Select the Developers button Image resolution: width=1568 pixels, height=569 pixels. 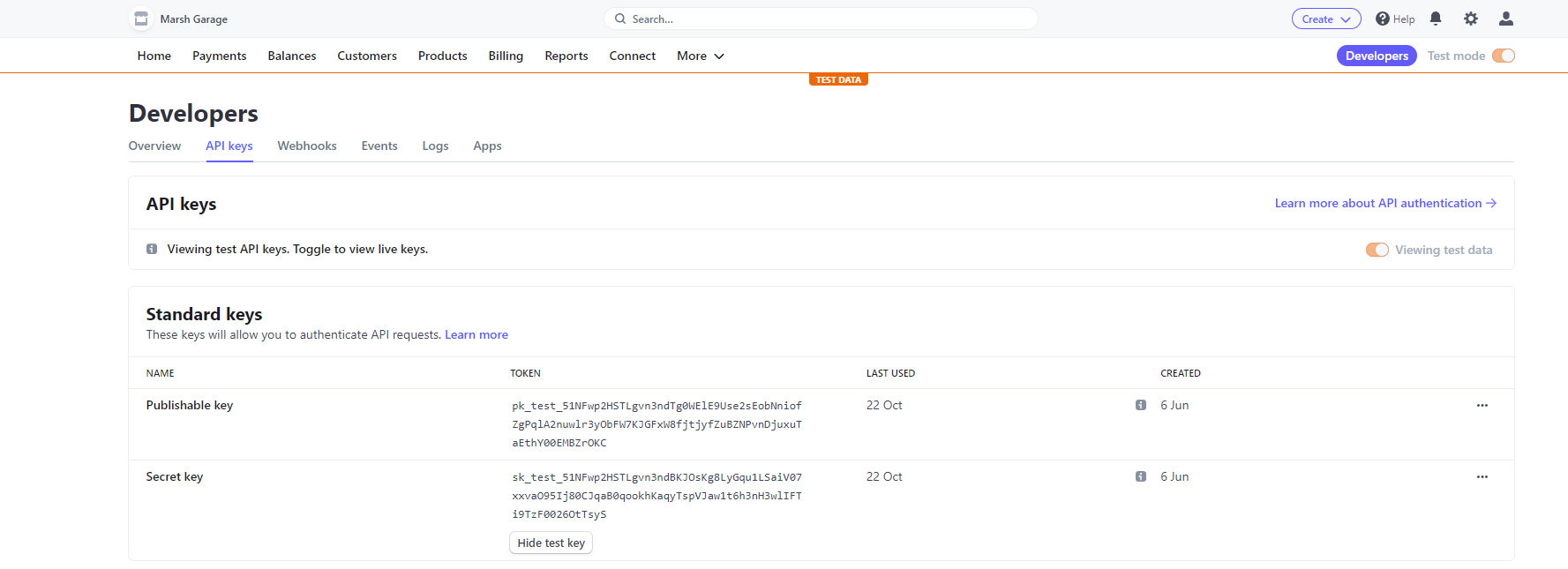(x=1377, y=56)
